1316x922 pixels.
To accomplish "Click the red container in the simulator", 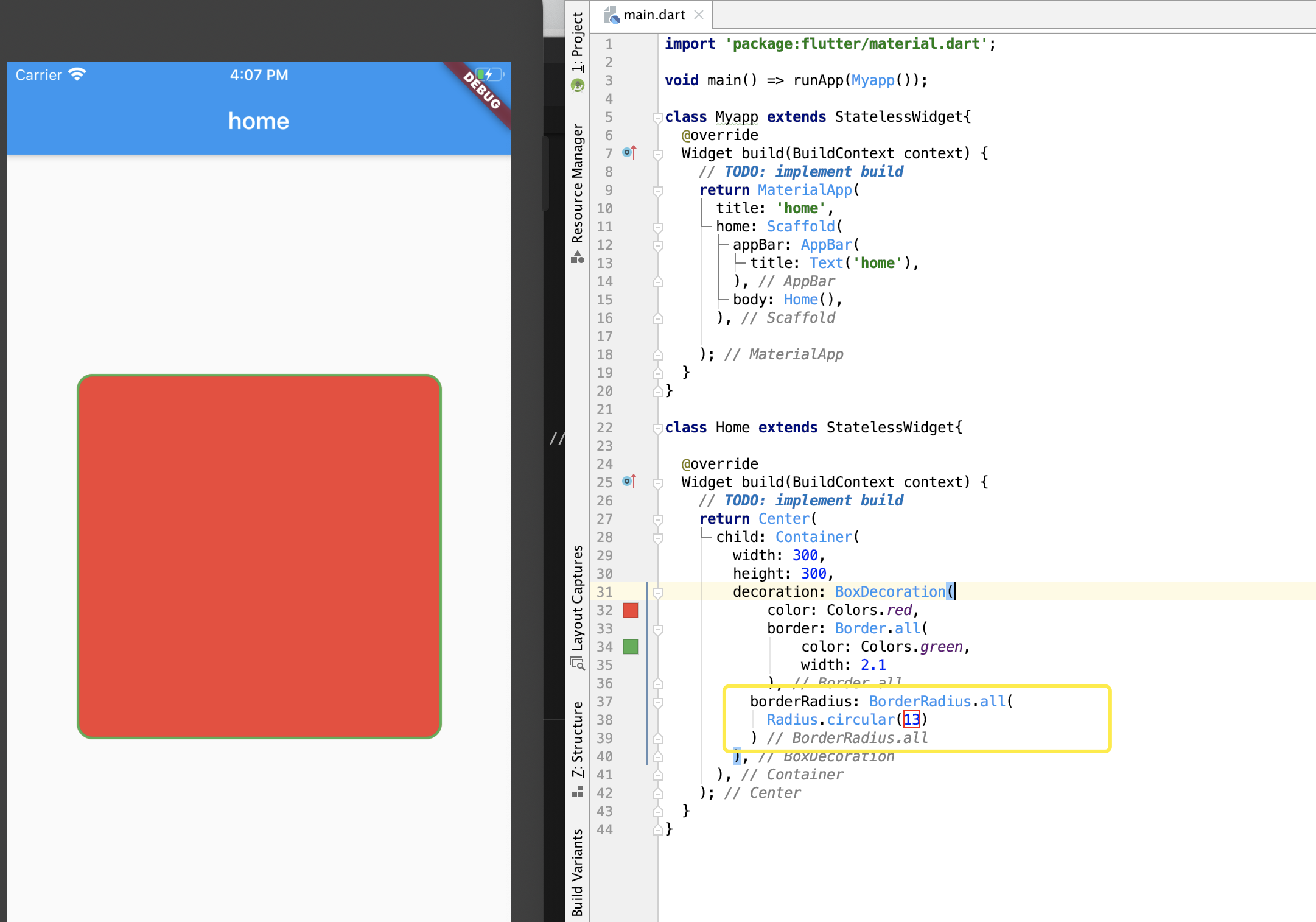I will [x=259, y=557].
